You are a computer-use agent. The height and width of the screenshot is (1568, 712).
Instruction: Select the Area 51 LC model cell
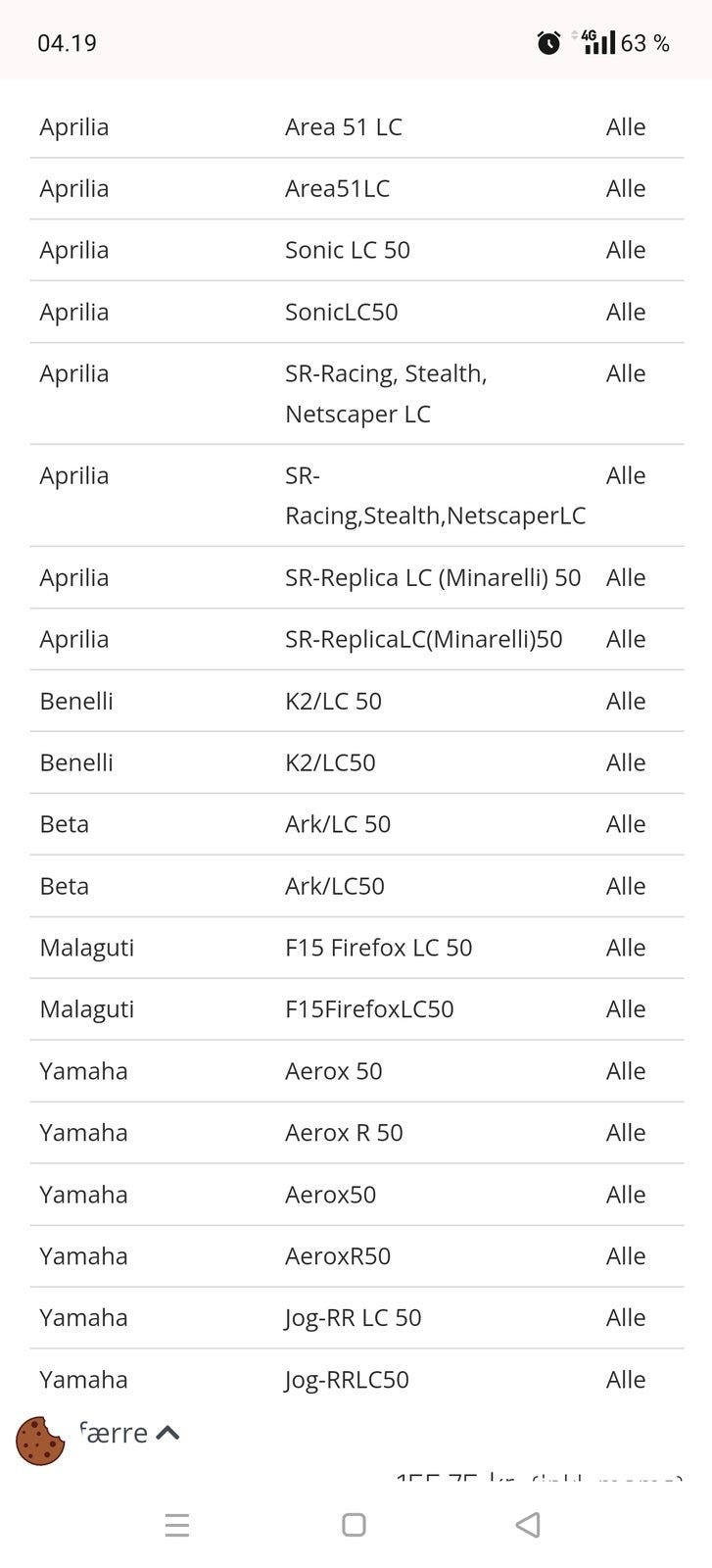tap(344, 127)
